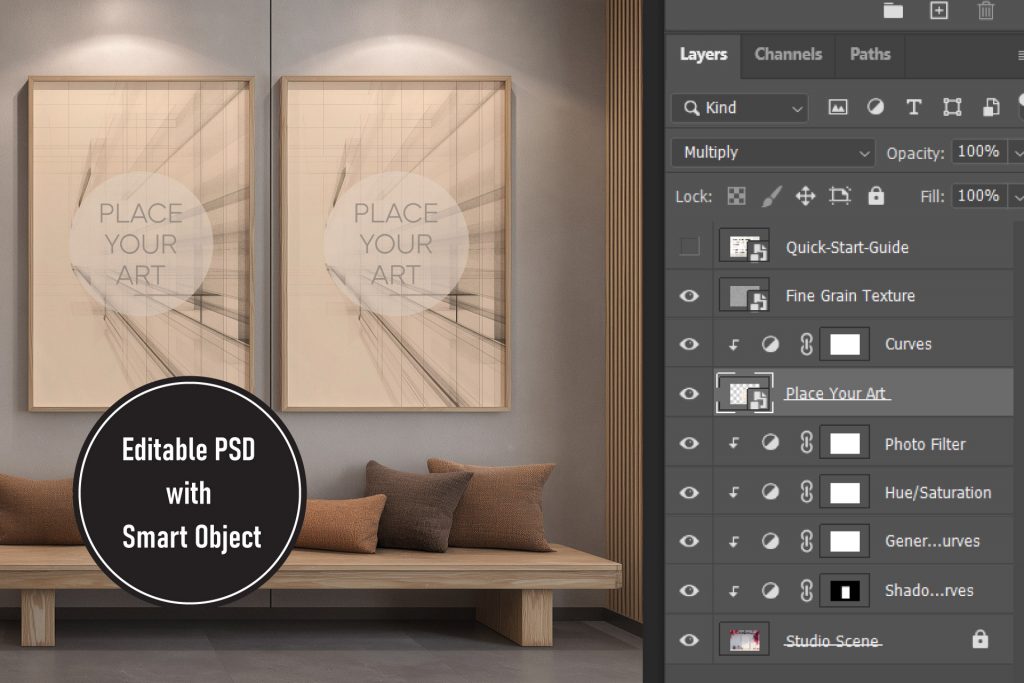Click the delete layer trash icon

pos(985,10)
